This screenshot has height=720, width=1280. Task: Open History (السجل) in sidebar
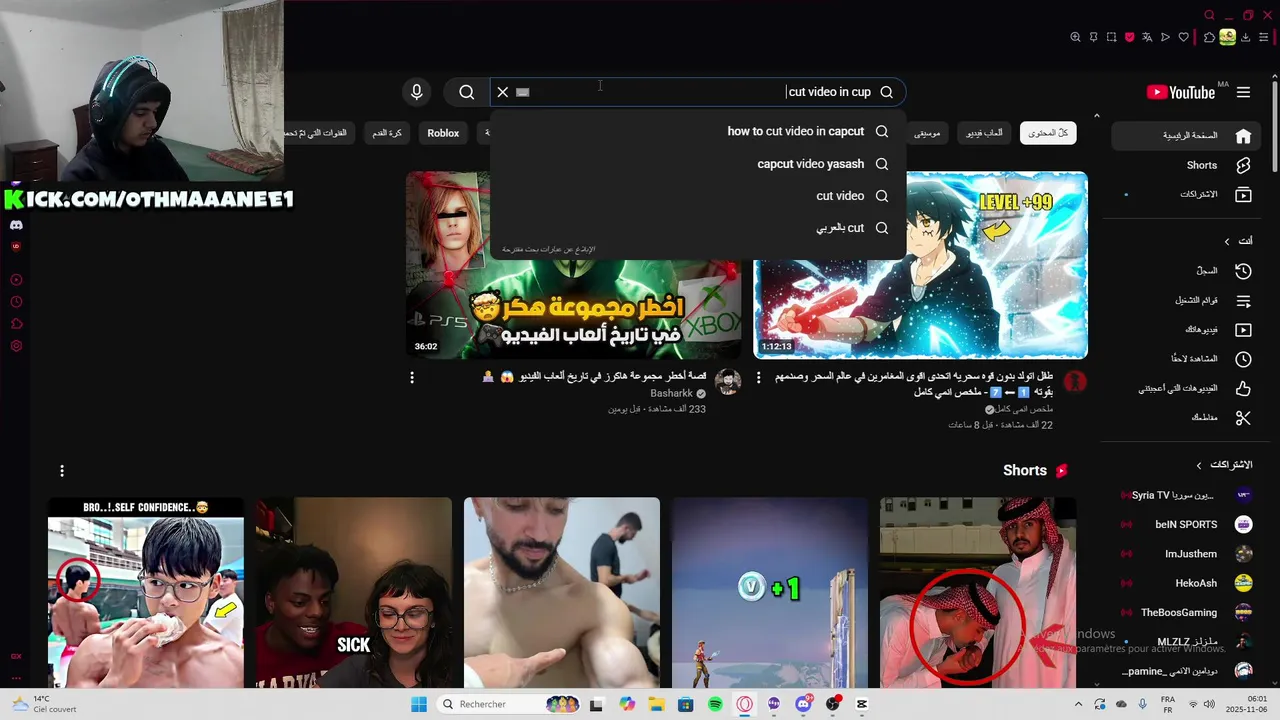(x=1188, y=270)
